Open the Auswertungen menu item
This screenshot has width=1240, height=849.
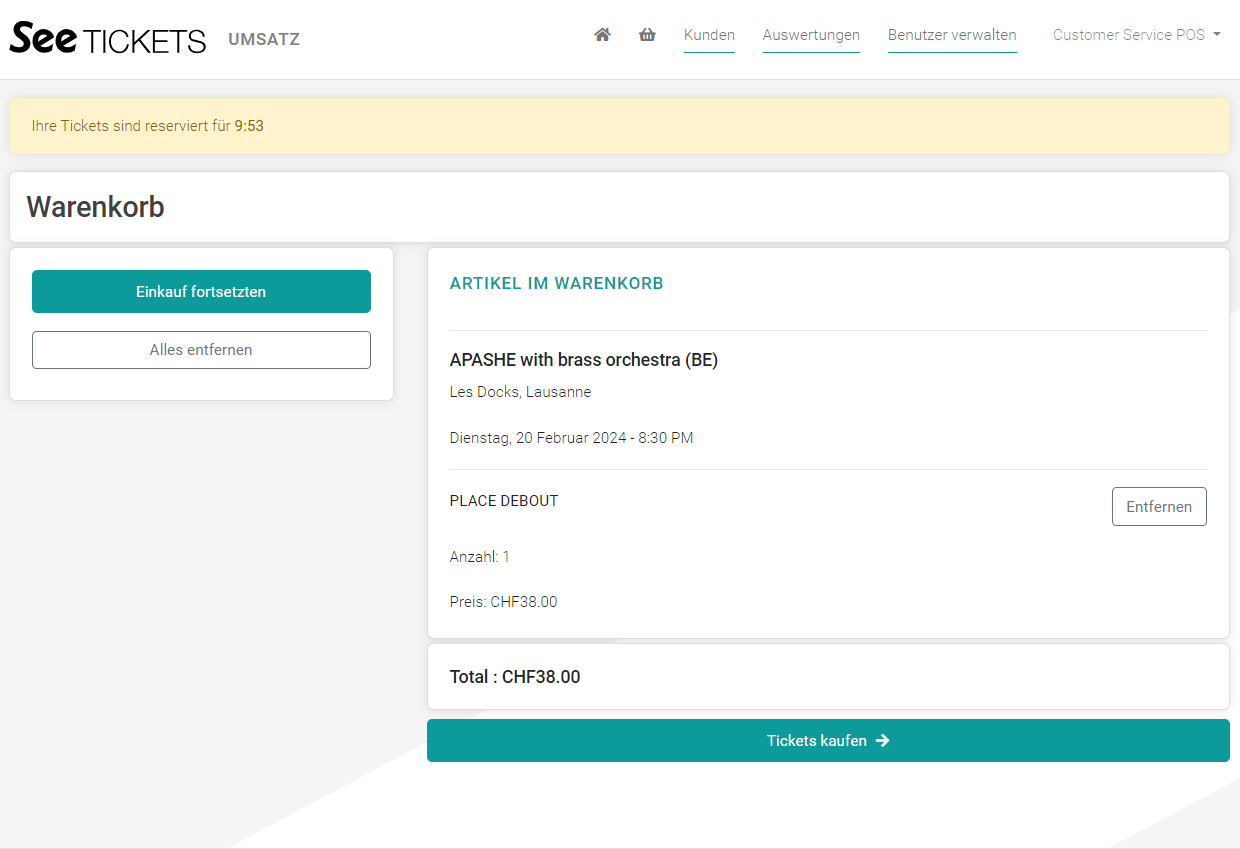click(x=811, y=35)
